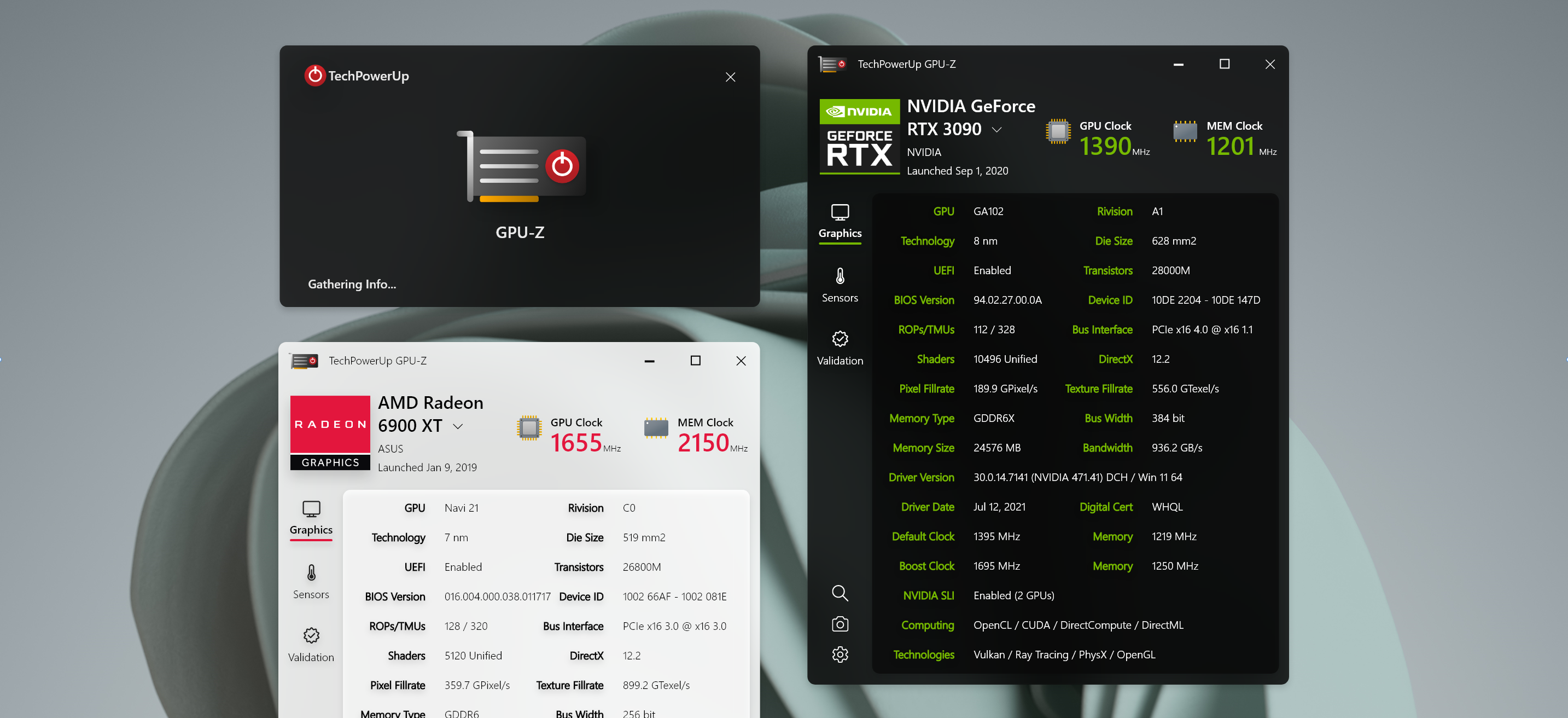Click the GA102 GPU value
The height and width of the screenshot is (718, 1568).
point(988,211)
